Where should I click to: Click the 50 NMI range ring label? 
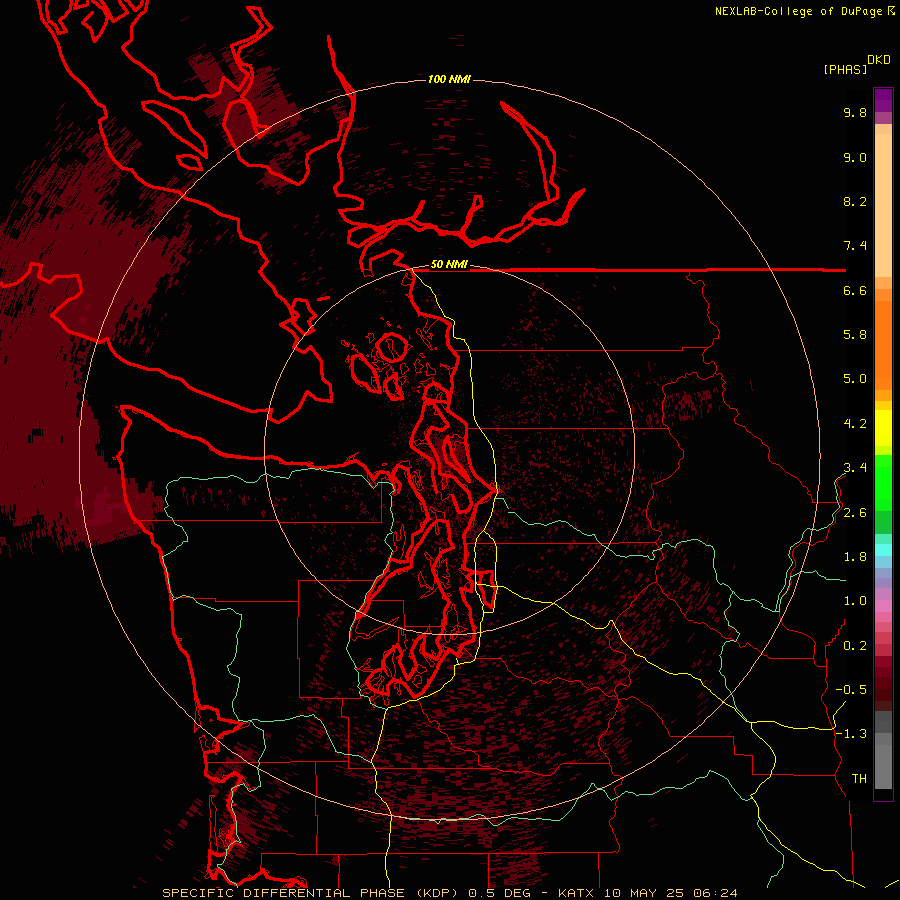tap(449, 265)
